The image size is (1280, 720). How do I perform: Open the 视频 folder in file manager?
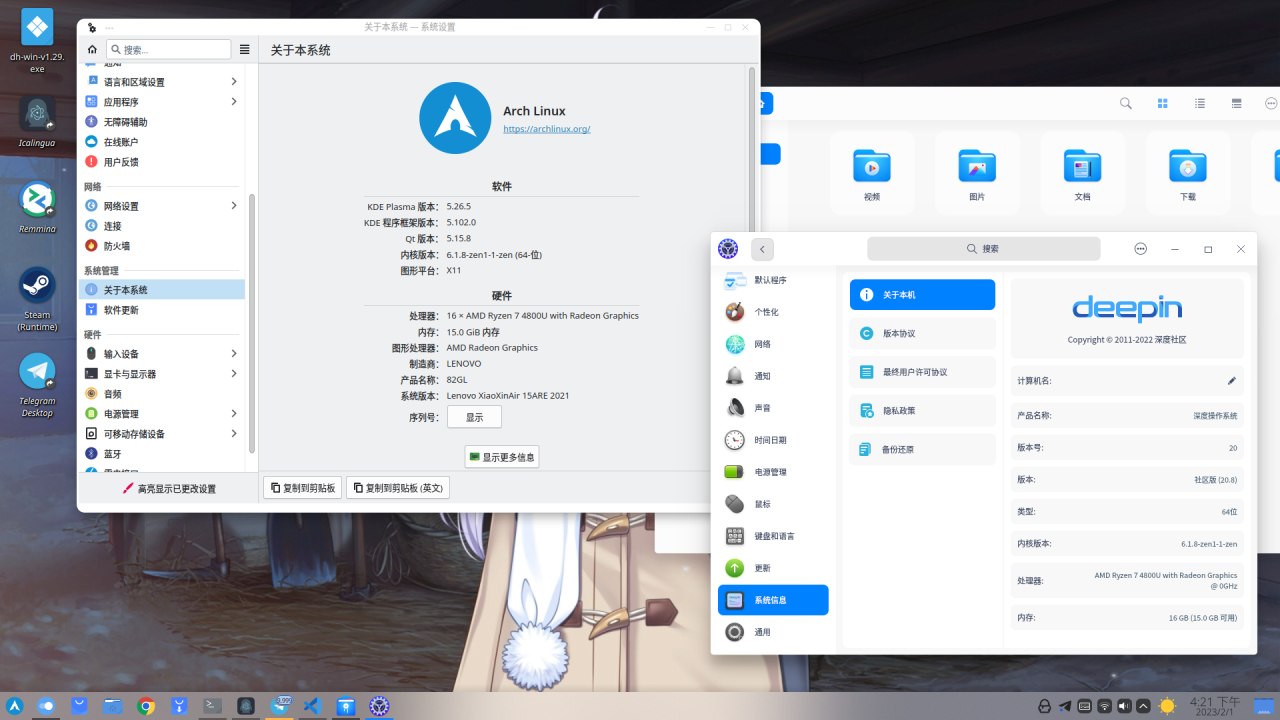[x=871, y=166]
